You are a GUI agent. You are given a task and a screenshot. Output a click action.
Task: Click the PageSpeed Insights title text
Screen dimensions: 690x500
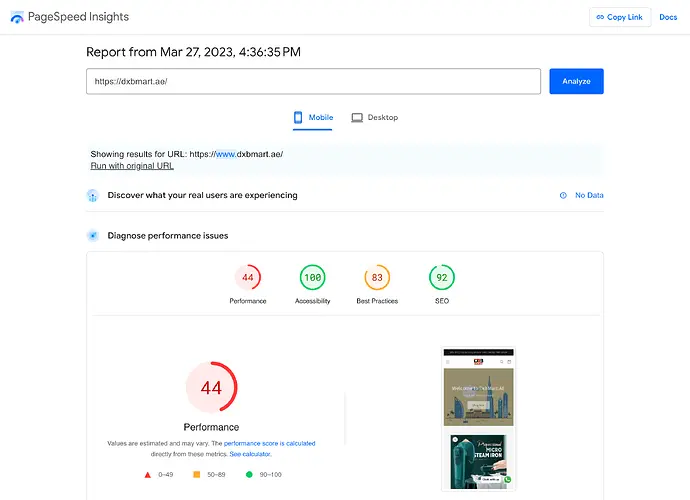point(78,17)
